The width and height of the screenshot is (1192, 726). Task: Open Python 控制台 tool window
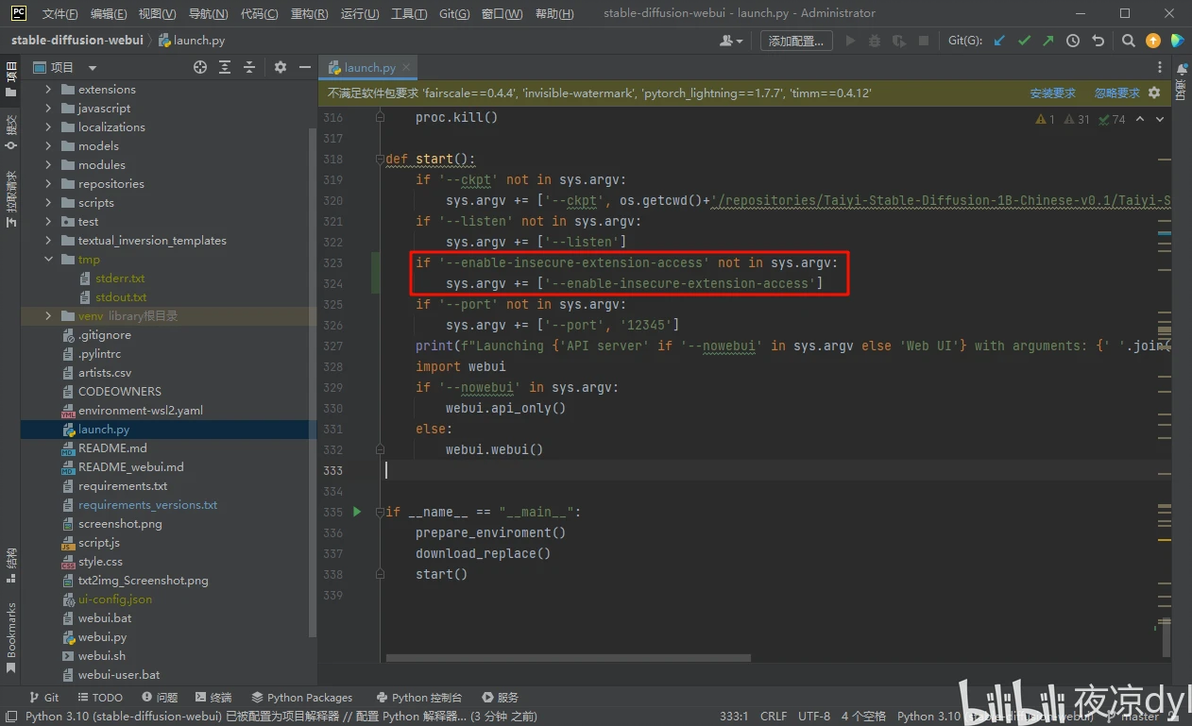[420, 697]
